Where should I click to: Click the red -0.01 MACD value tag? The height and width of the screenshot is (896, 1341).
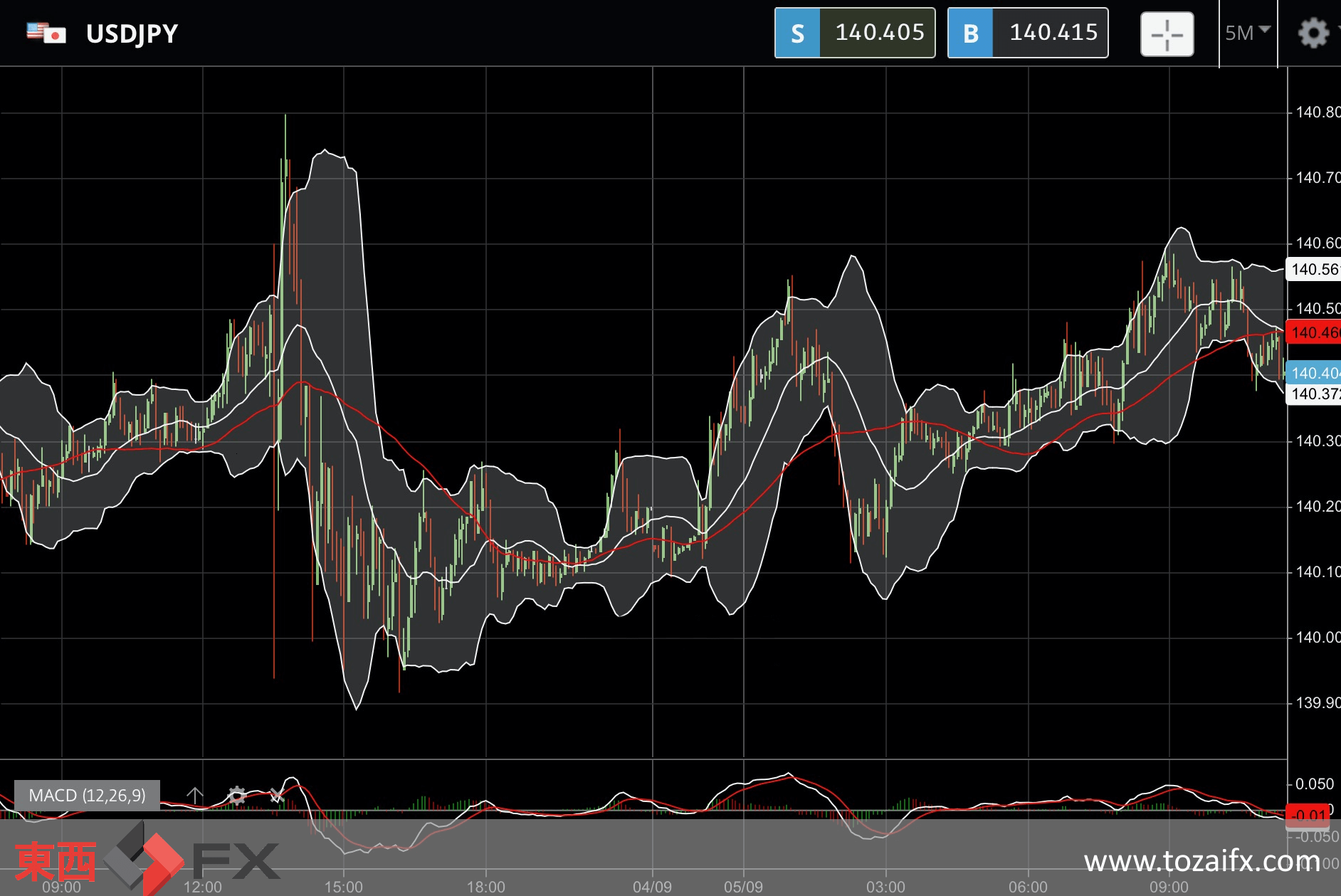(1308, 815)
